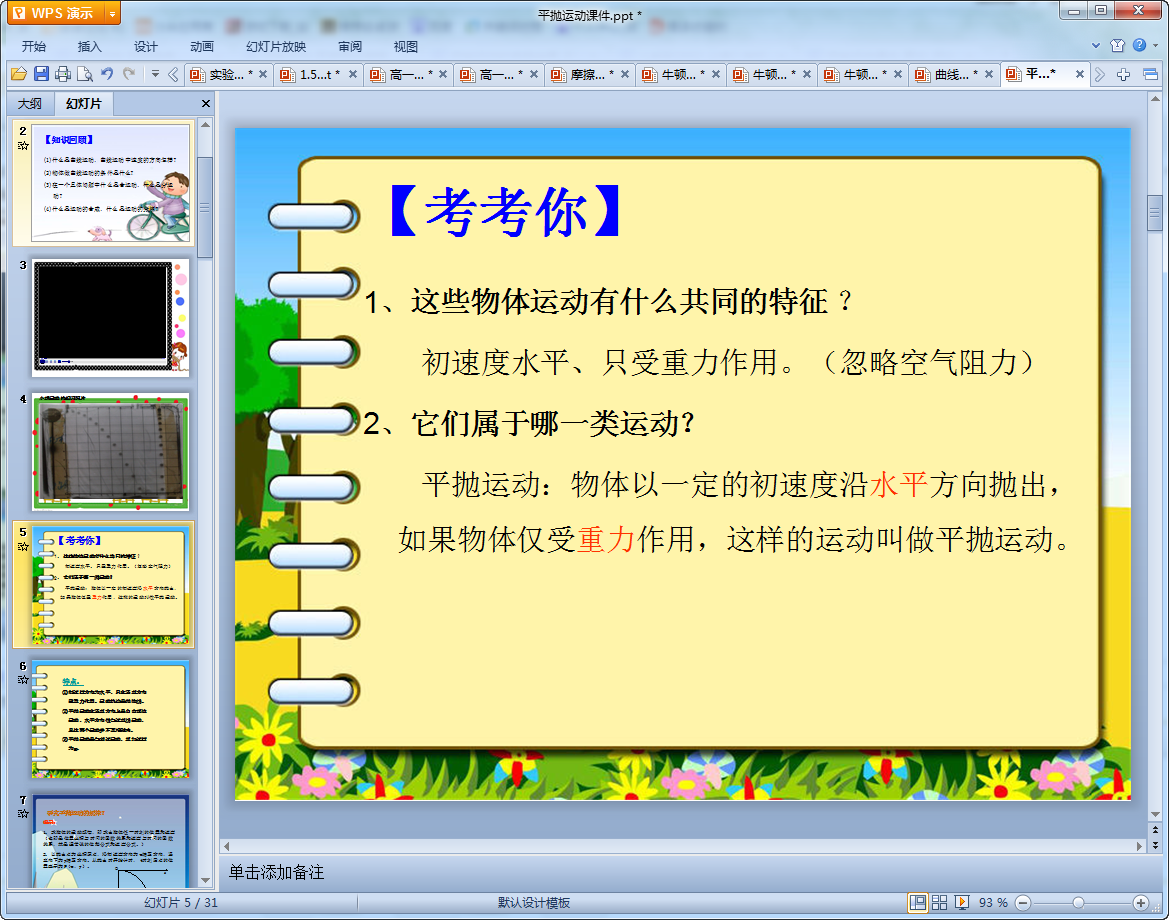
Task: Select slide 4 thumbnail
Action: click(x=110, y=451)
